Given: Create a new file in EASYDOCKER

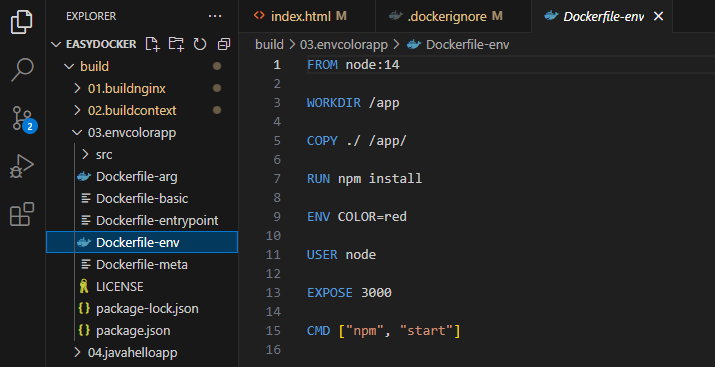Looking at the screenshot, I should tap(153, 44).
